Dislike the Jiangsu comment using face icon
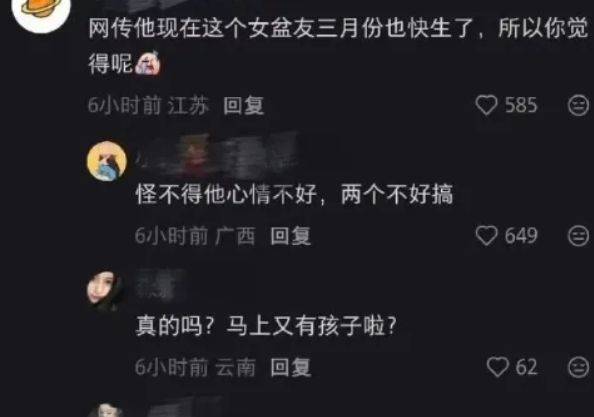The image size is (594, 417). [578, 105]
